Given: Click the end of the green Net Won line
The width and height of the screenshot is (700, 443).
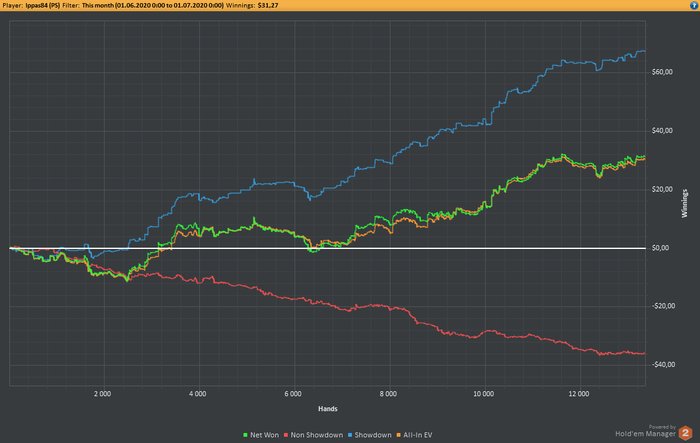Looking at the screenshot, I should coord(645,156).
